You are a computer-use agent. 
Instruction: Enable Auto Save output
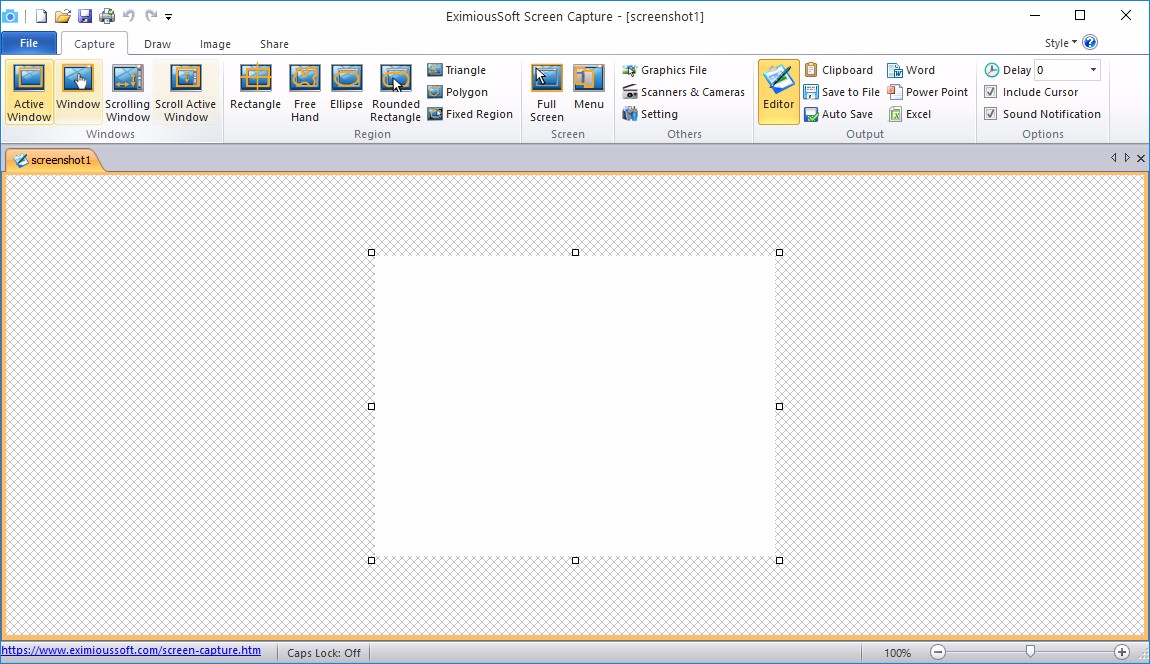(838, 114)
